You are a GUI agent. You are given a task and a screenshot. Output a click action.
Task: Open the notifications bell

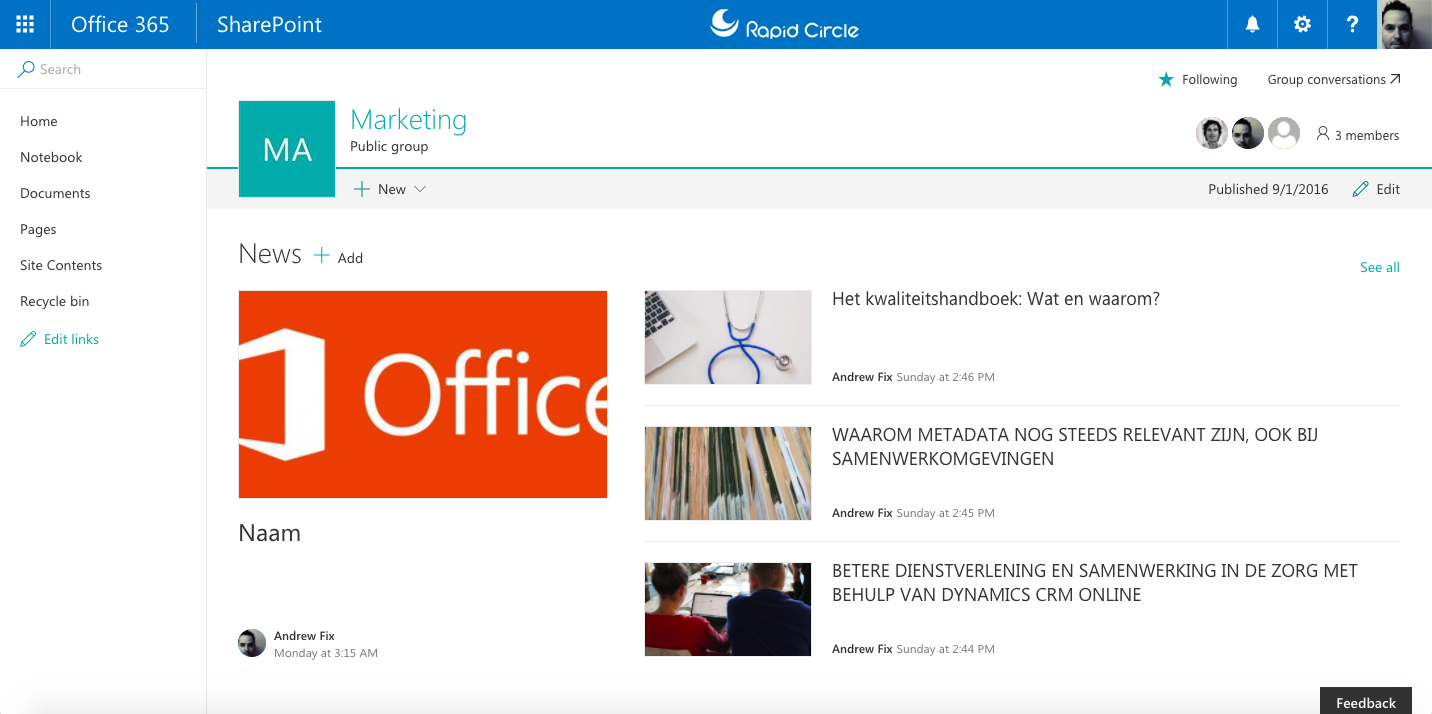coord(1252,24)
